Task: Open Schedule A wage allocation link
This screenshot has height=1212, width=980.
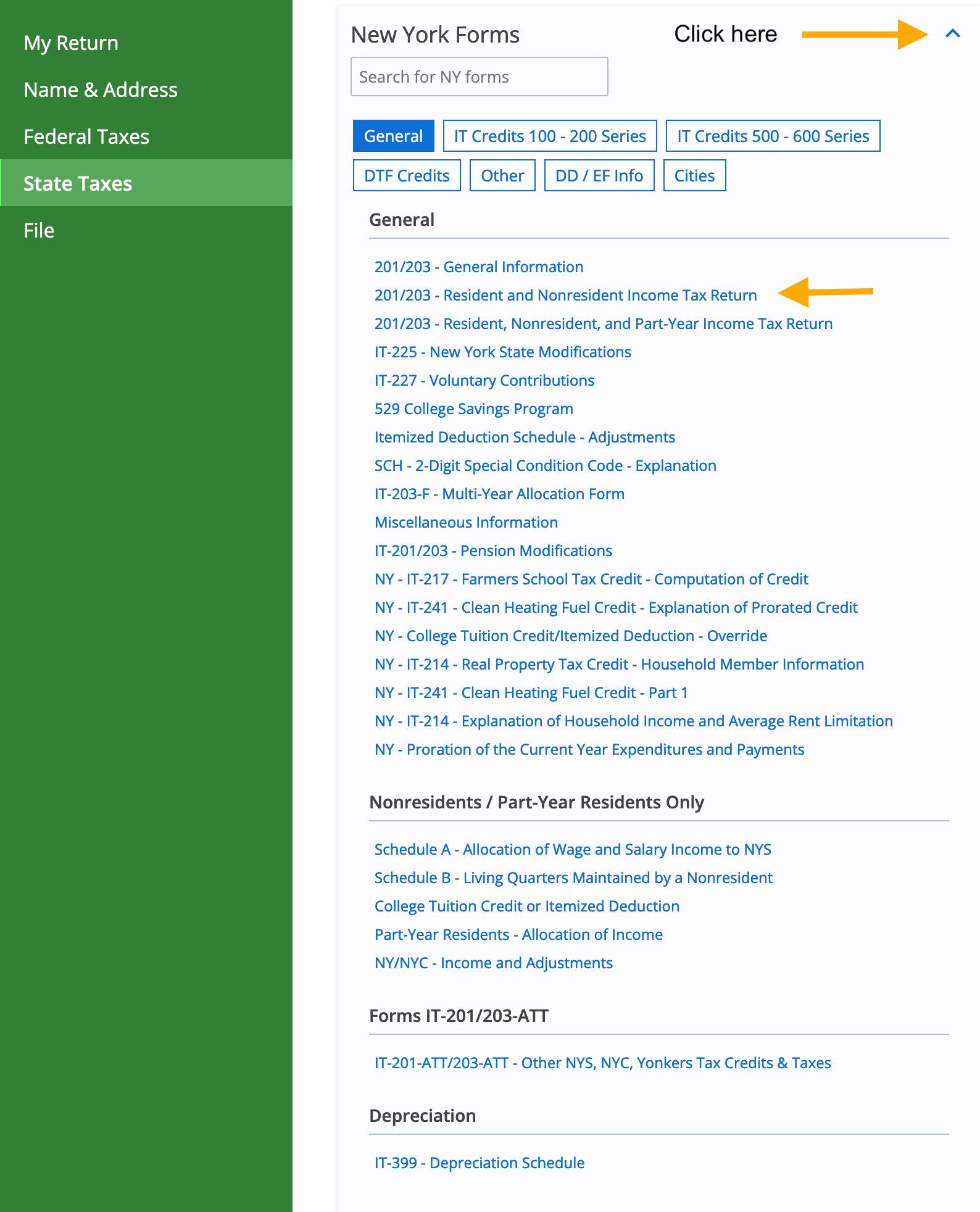Action: pyautogui.click(x=572, y=850)
